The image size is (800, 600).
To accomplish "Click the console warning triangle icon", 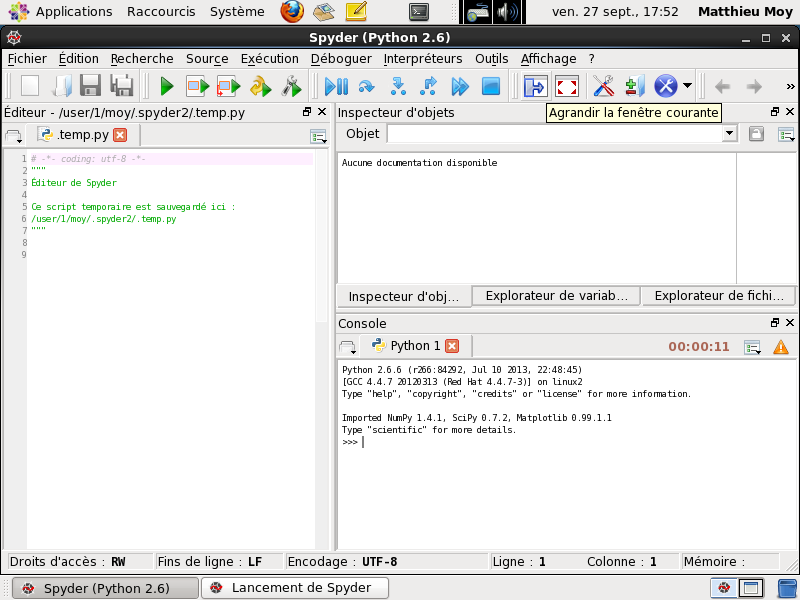I will point(781,347).
